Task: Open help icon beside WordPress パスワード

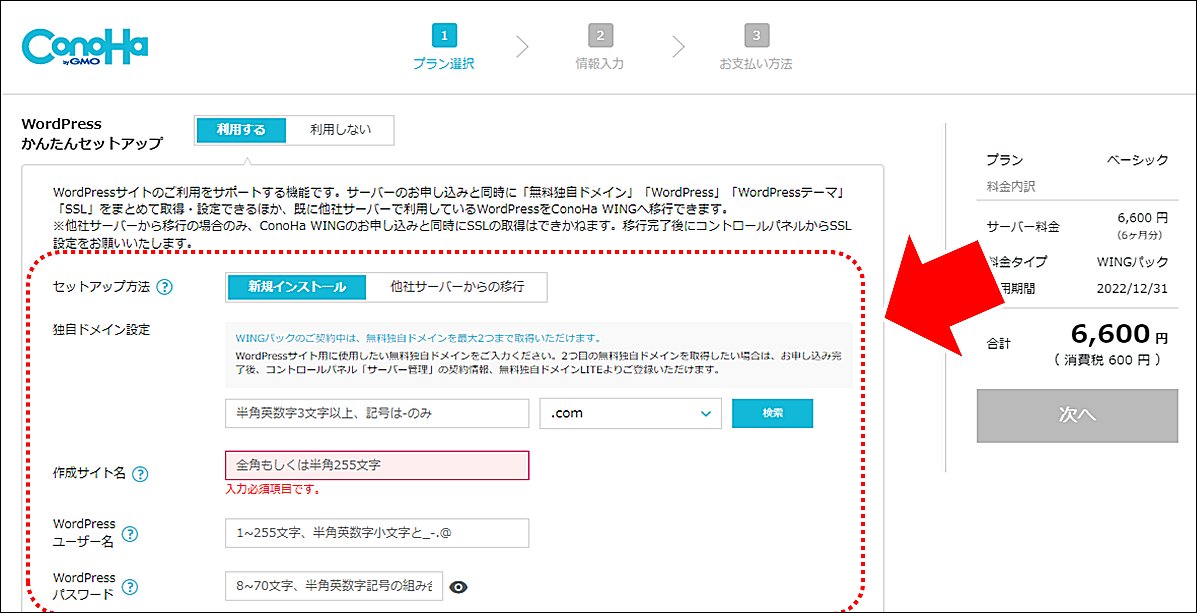Action: pos(131,587)
